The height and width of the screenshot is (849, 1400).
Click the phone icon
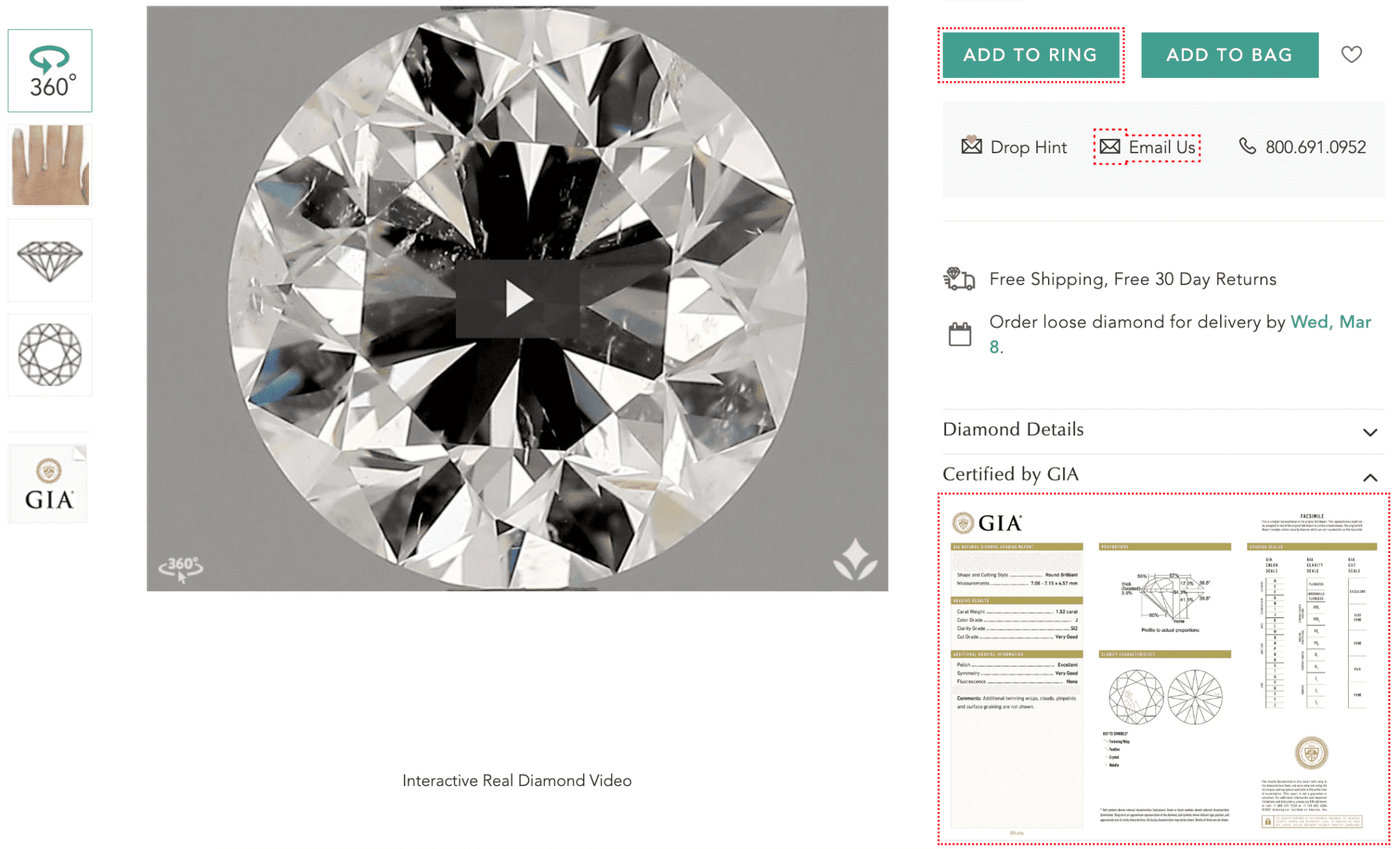[1247, 146]
